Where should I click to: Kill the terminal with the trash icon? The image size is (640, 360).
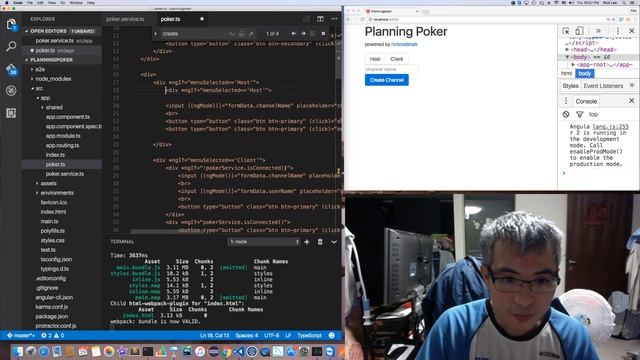point(320,242)
